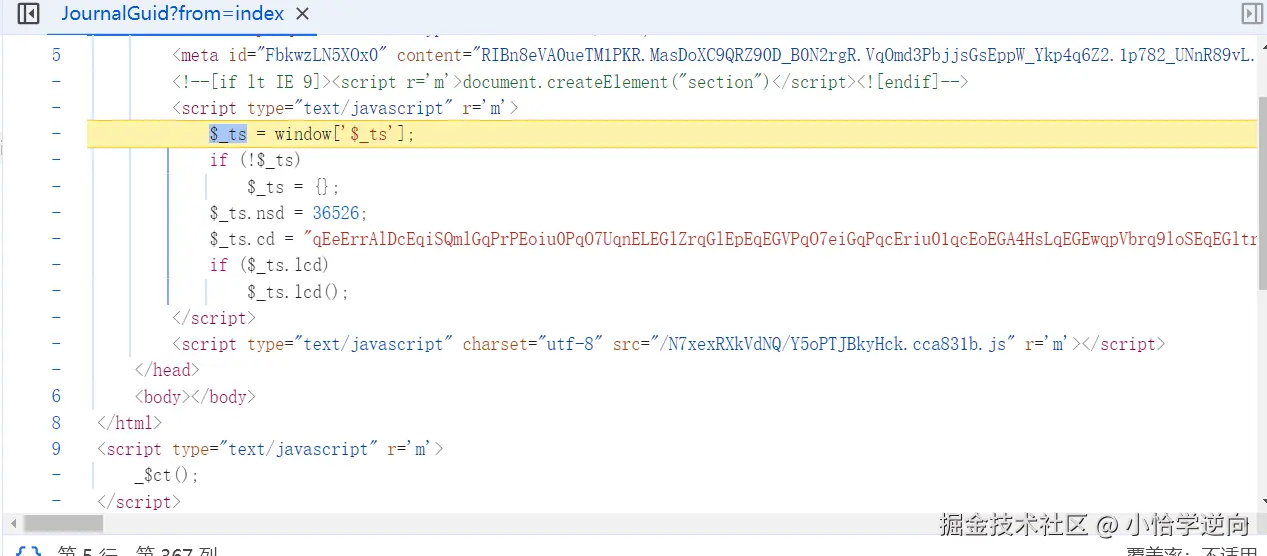Click the horizontal scrollbar left arrow
The height and width of the screenshot is (556, 1267).
click(x=12, y=524)
